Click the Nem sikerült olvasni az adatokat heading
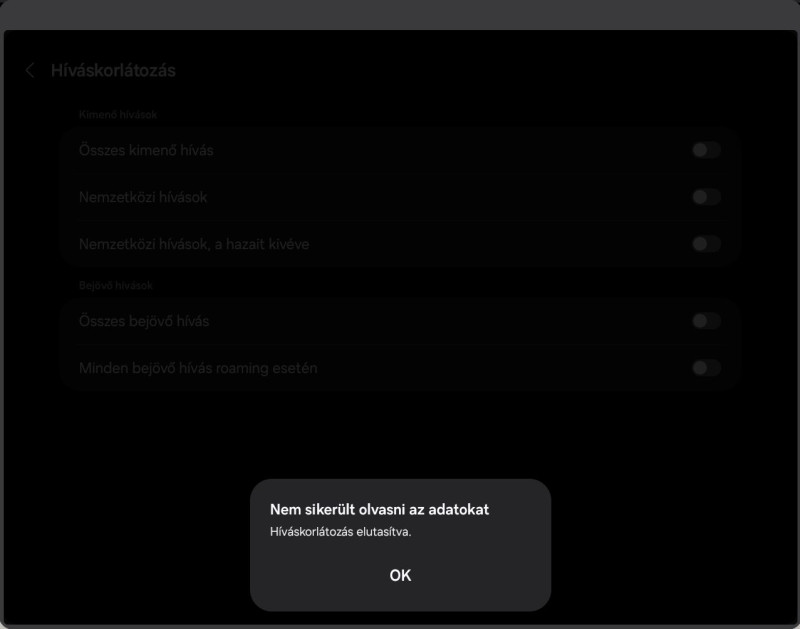800x629 pixels. point(379,510)
